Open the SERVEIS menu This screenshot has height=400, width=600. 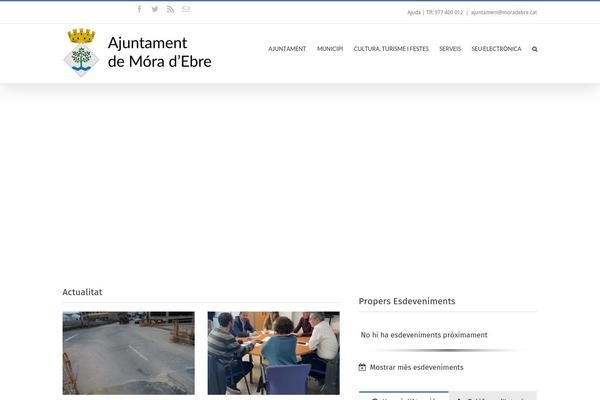point(450,49)
